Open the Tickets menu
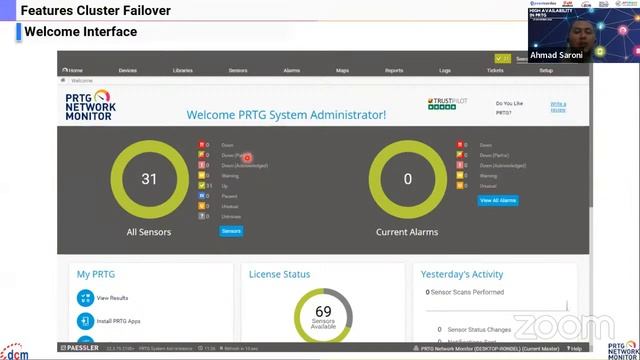 [x=495, y=70]
